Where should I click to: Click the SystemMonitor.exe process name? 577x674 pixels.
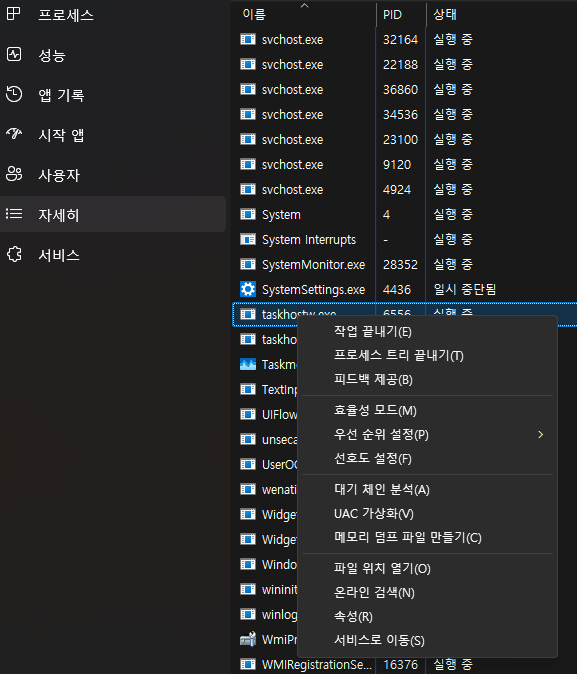click(x=313, y=265)
